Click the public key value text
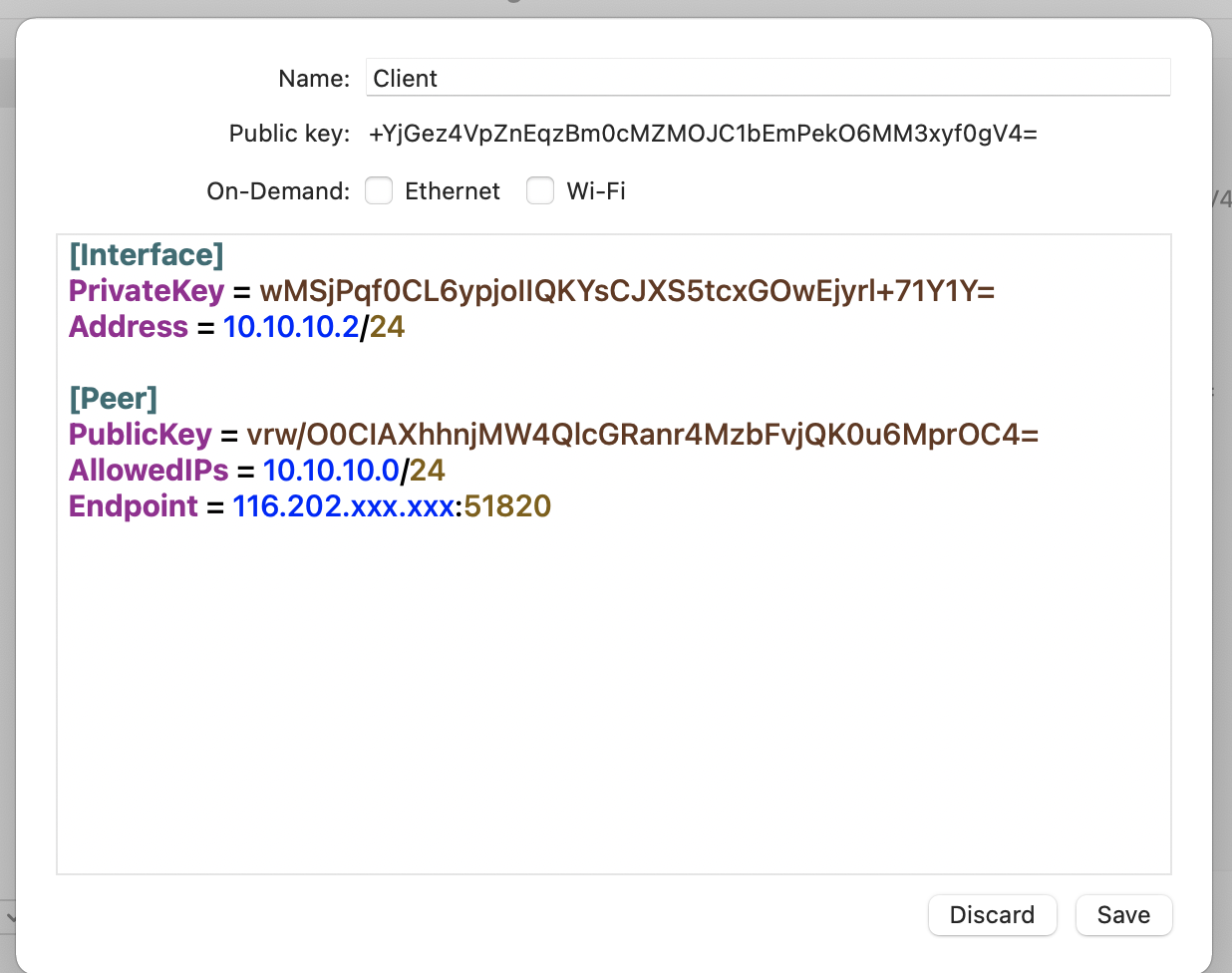Viewport: 1232px width, 973px height. coord(703,134)
